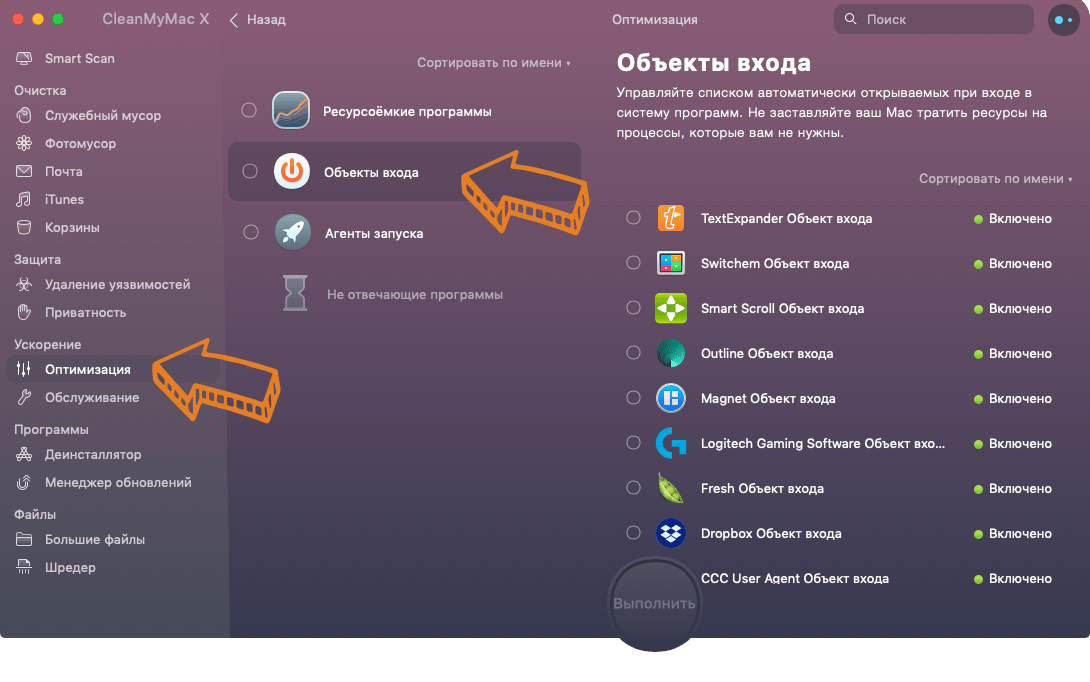
Task: Click the Ресурсоёмкие программы chart icon
Action: click(291, 111)
